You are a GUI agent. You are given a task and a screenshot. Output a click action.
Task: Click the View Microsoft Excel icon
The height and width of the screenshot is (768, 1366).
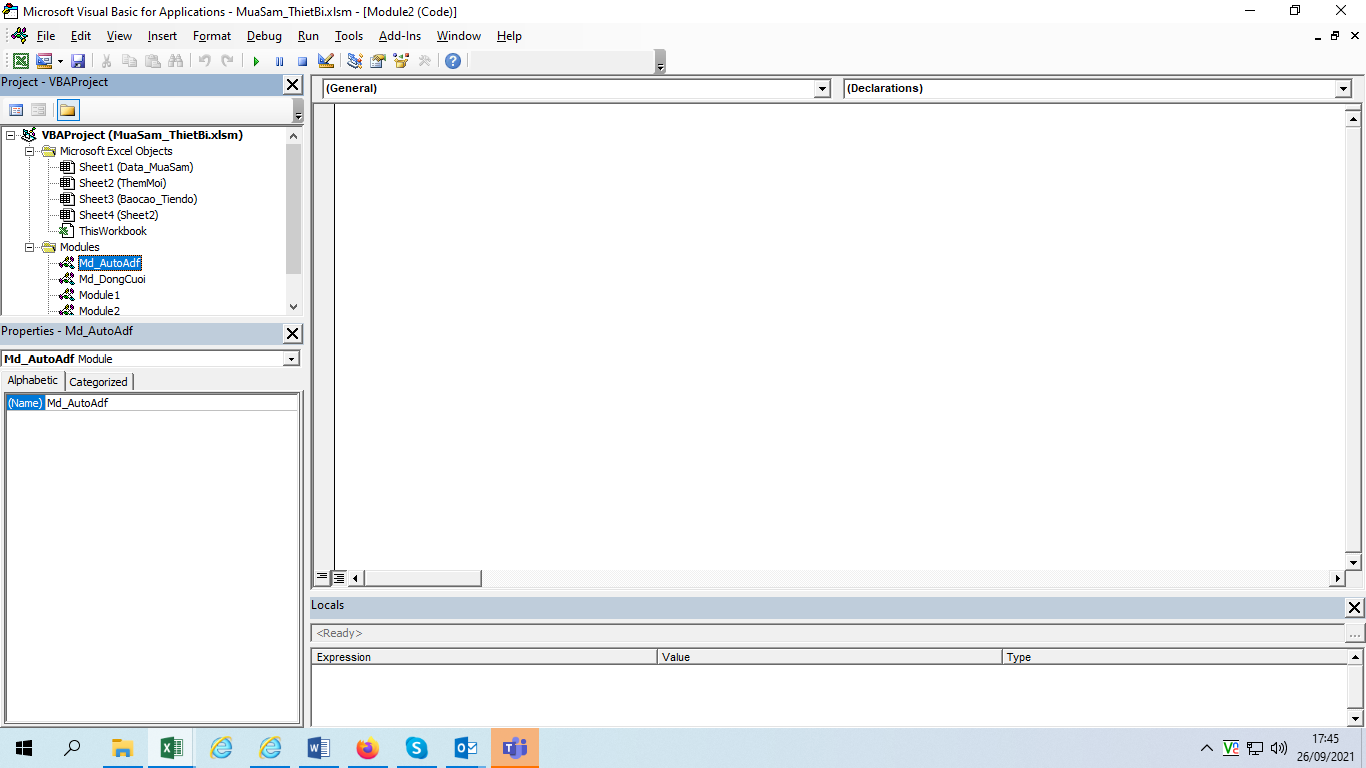pos(21,61)
